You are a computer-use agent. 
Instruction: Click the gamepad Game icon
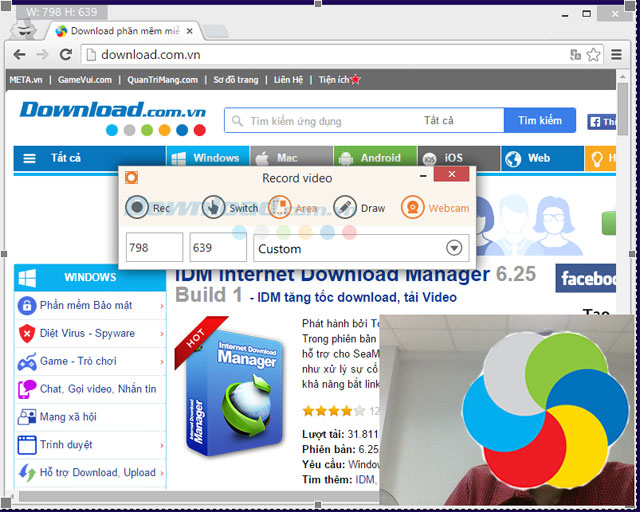[27, 361]
